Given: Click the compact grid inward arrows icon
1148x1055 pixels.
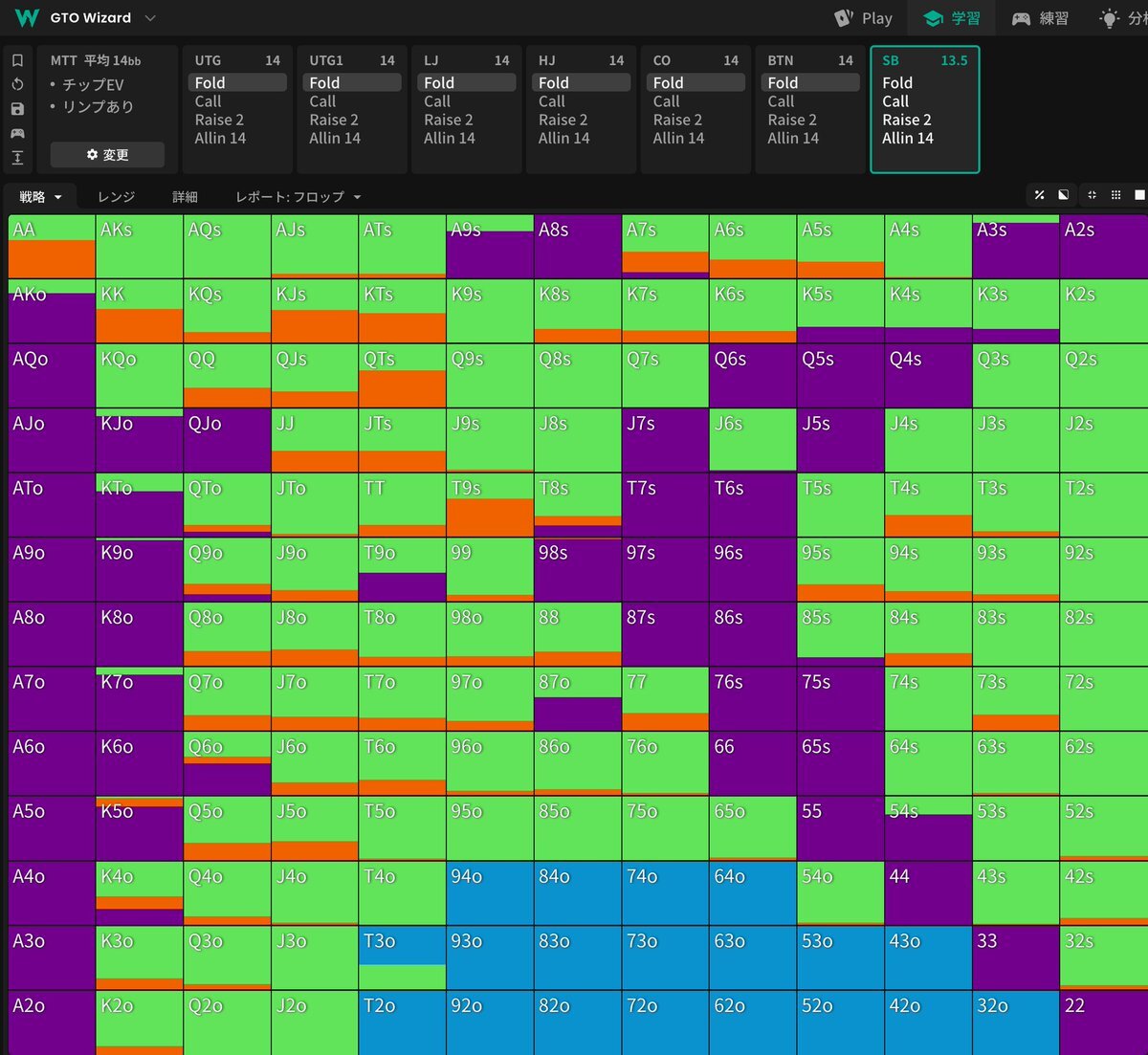Looking at the screenshot, I should [x=1092, y=195].
